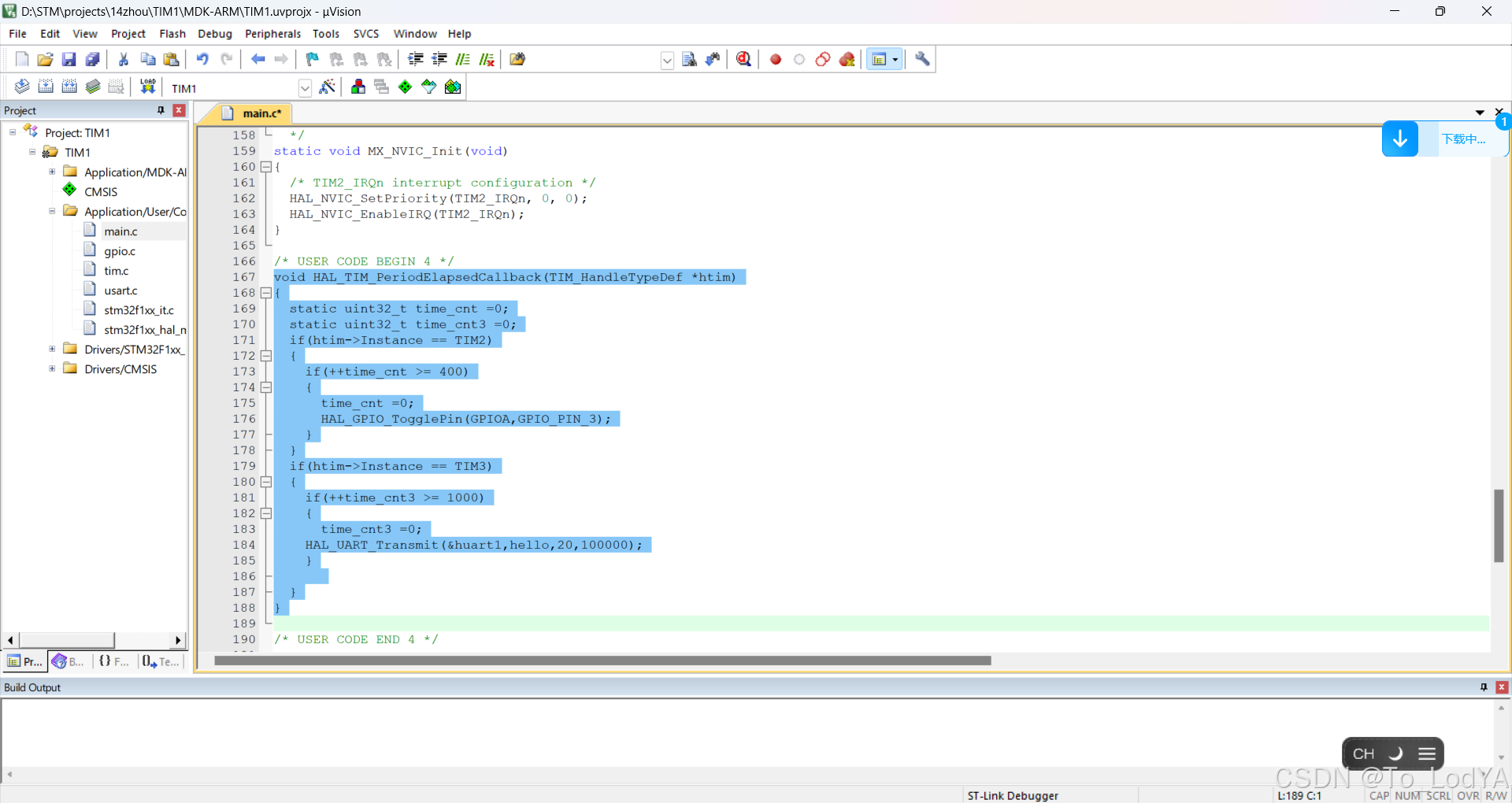Download code to flash with the LOAD icon
The width and height of the screenshot is (1512, 803).
coord(147,87)
